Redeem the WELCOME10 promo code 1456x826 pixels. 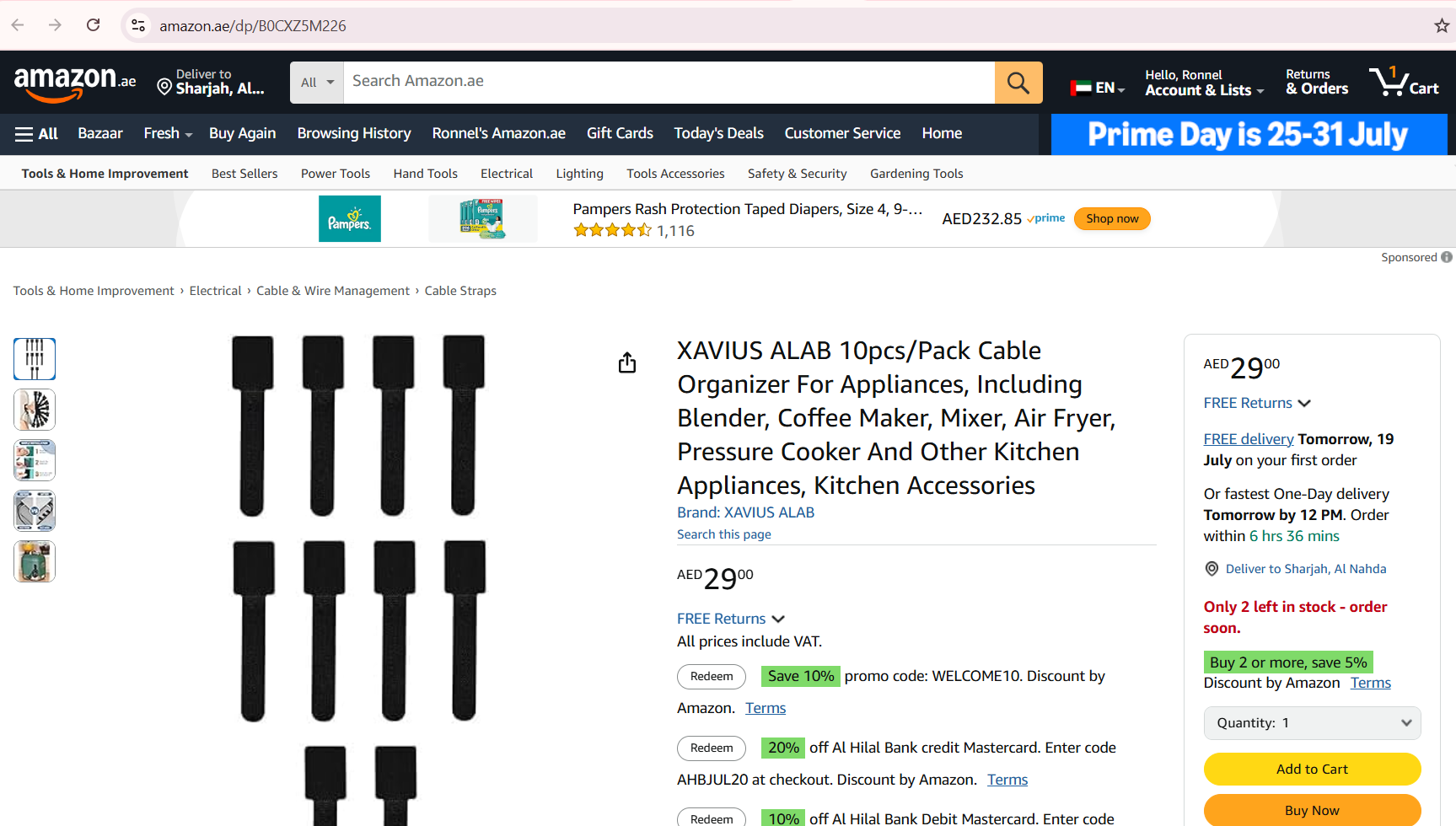coord(712,676)
